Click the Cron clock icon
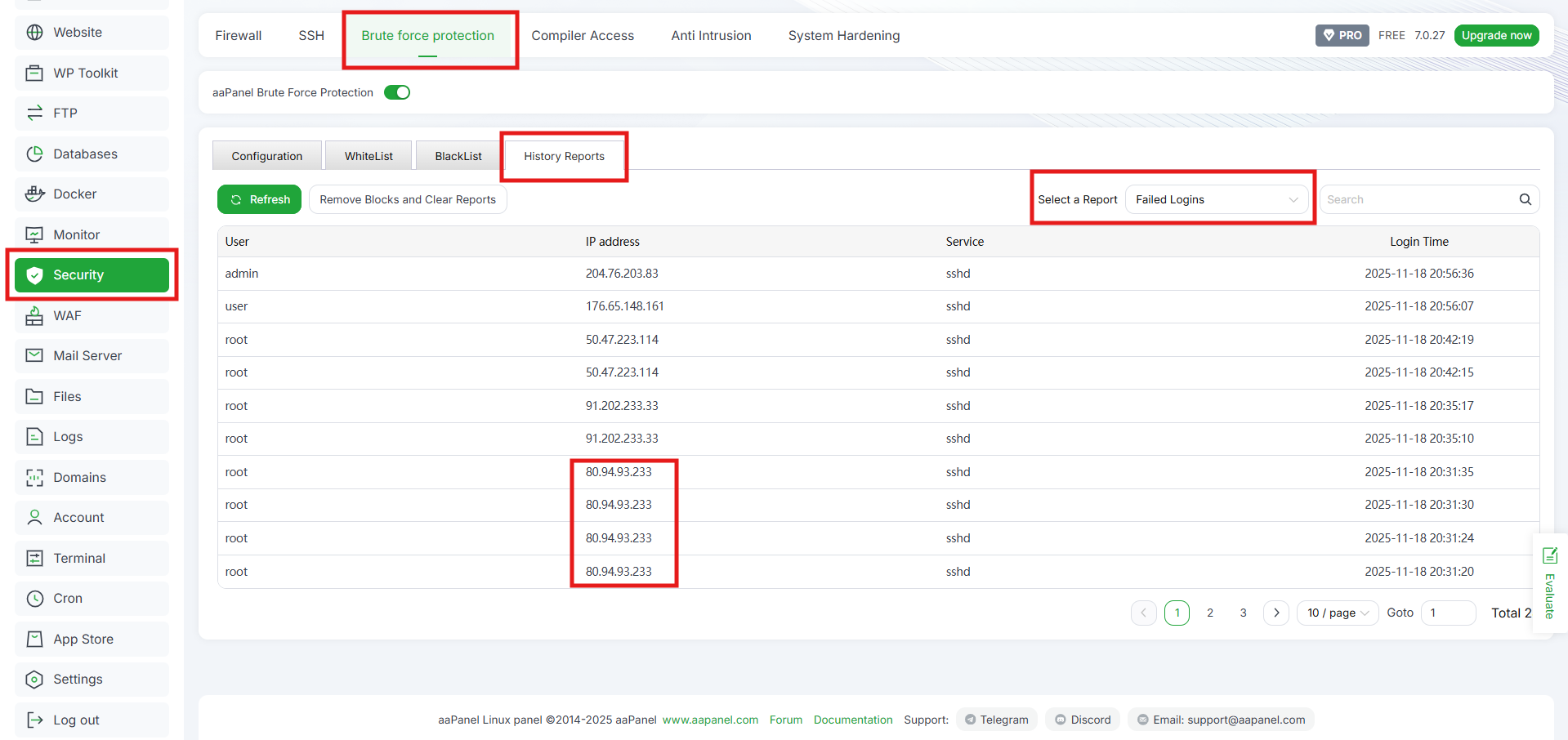The height and width of the screenshot is (740, 1568). (34, 599)
